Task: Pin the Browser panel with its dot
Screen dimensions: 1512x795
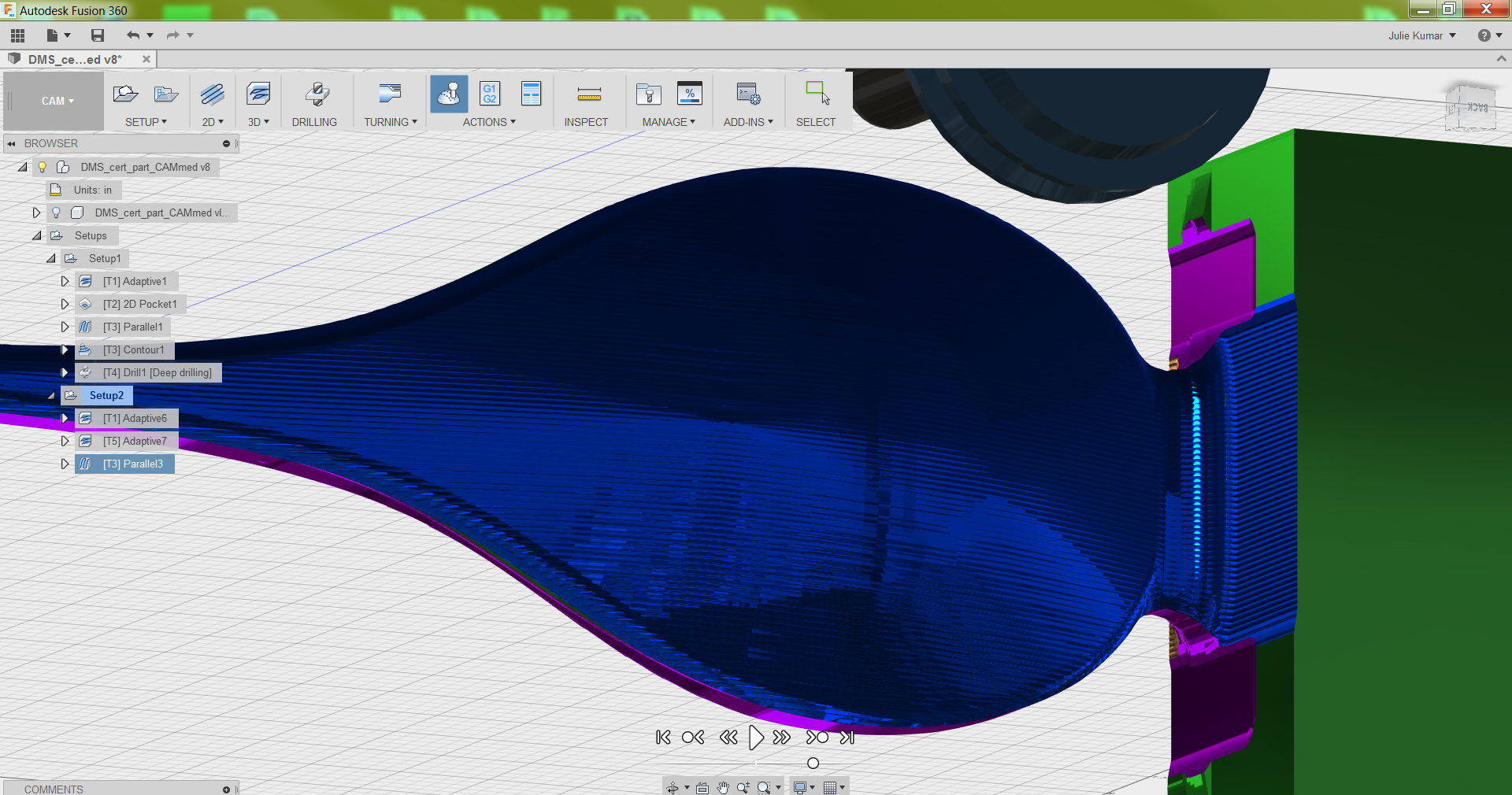Action: [226, 144]
